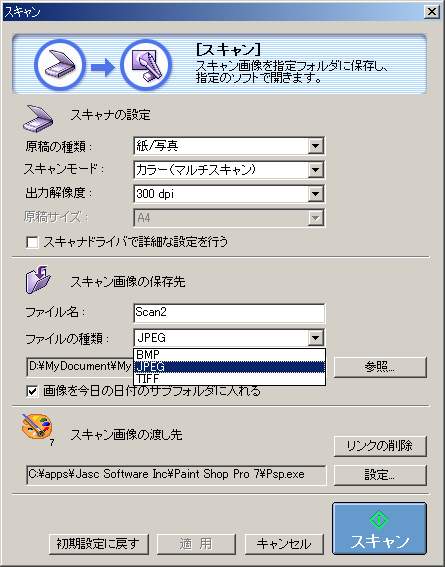Click the リンクの削除 button
The image size is (445, 567).
(x=380, y=446)
